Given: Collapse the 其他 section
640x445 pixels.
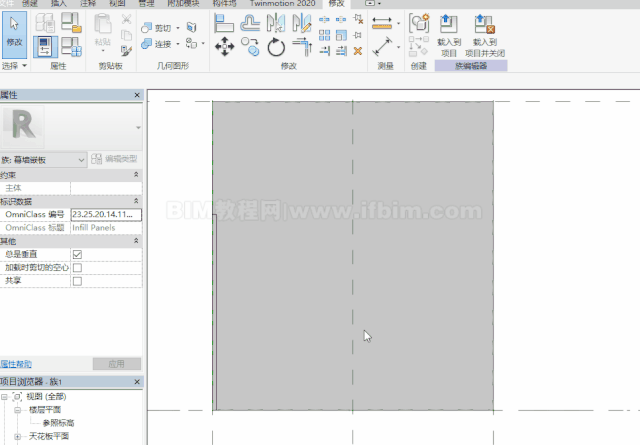Looking at the screenshot, I should (136, 241).
